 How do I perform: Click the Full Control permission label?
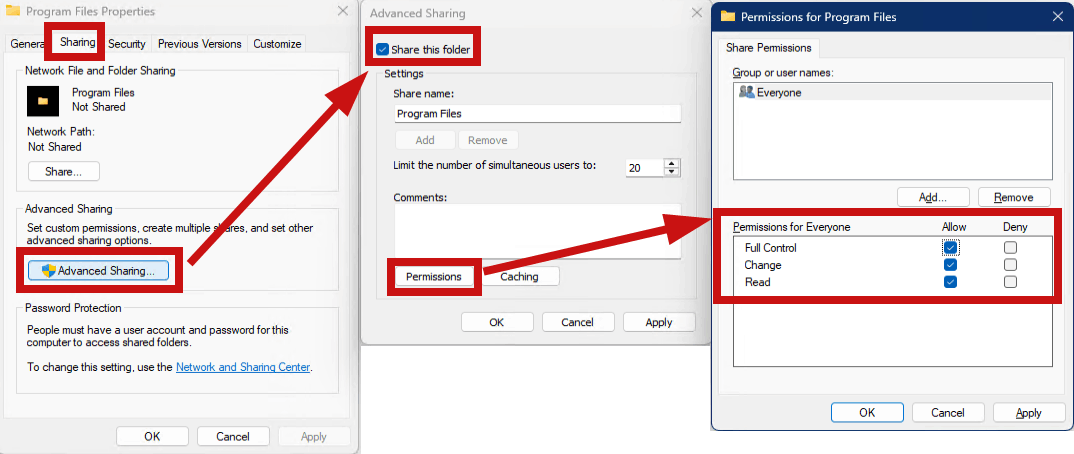click(x=771, y=248)
